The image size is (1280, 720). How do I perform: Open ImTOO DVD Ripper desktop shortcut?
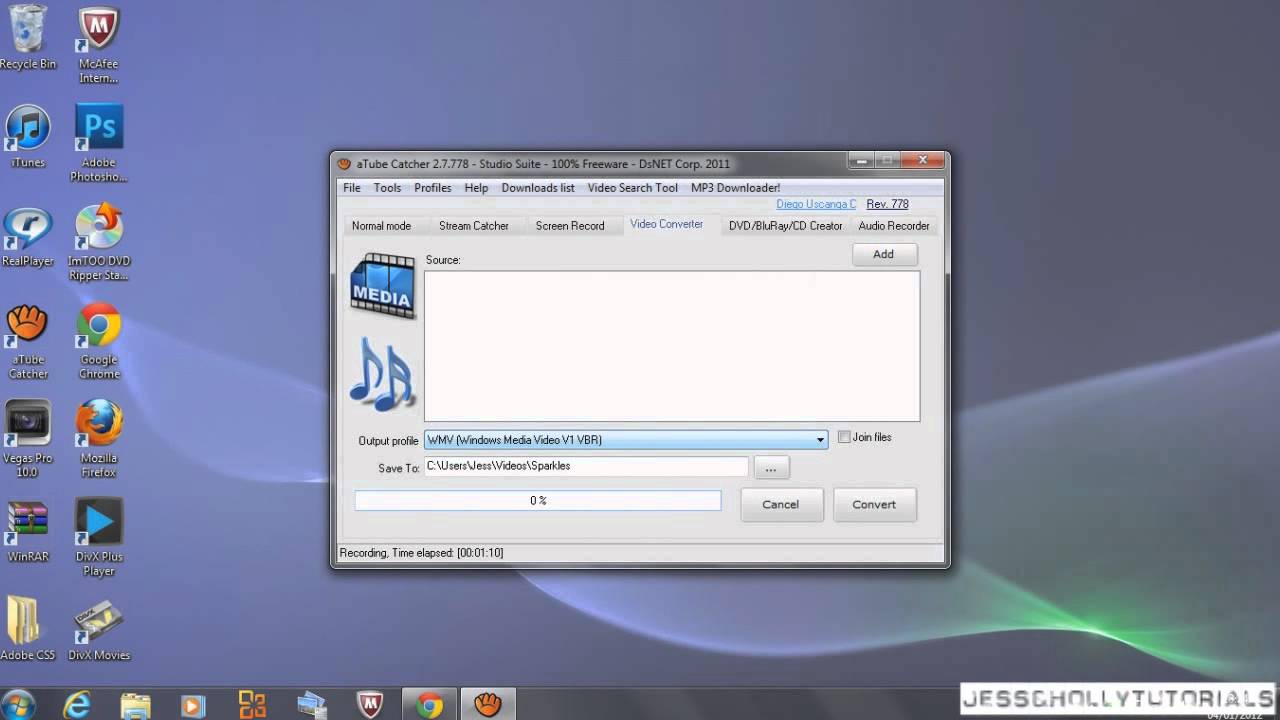pos(99,242)
